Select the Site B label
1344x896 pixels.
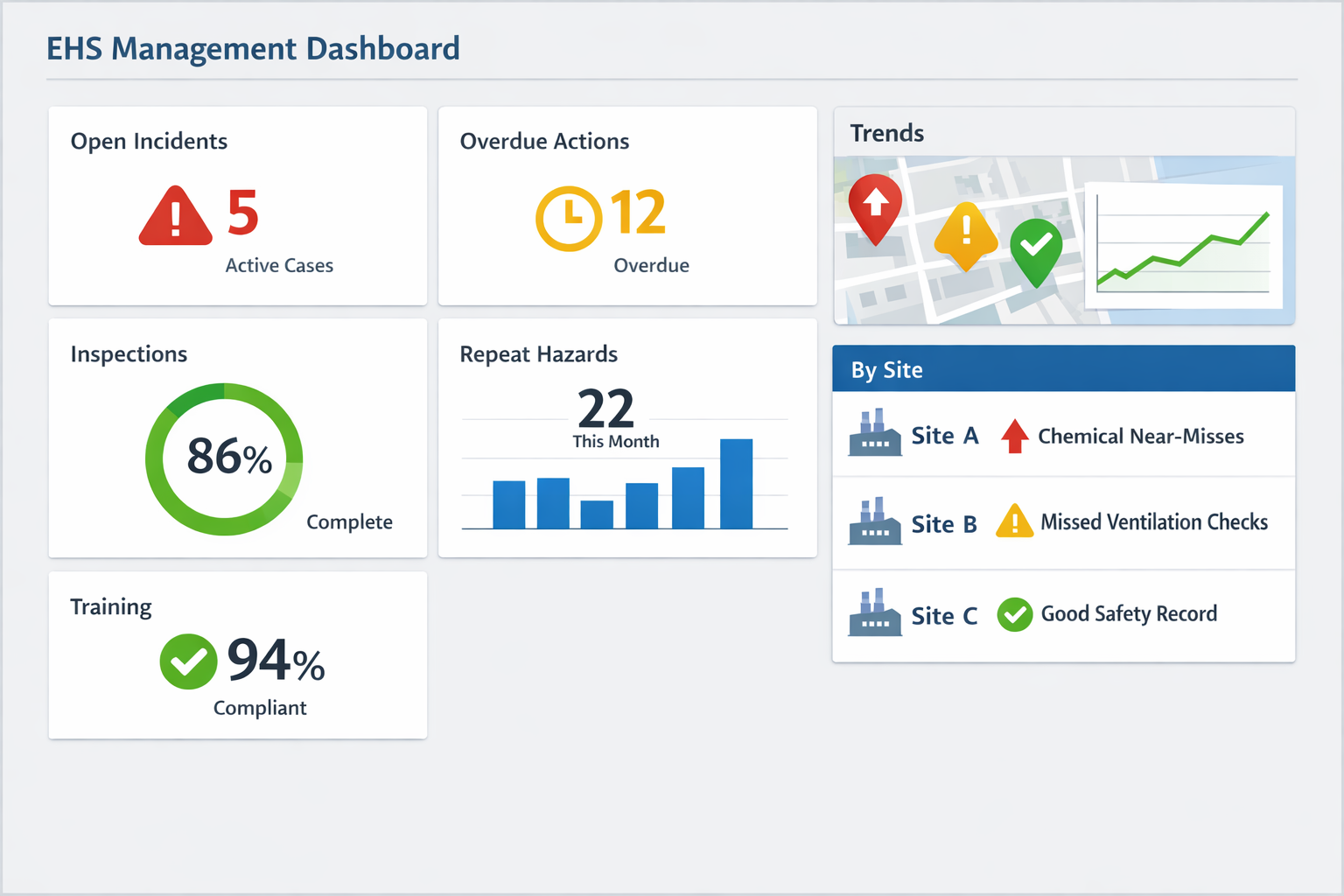pos(944,524)
